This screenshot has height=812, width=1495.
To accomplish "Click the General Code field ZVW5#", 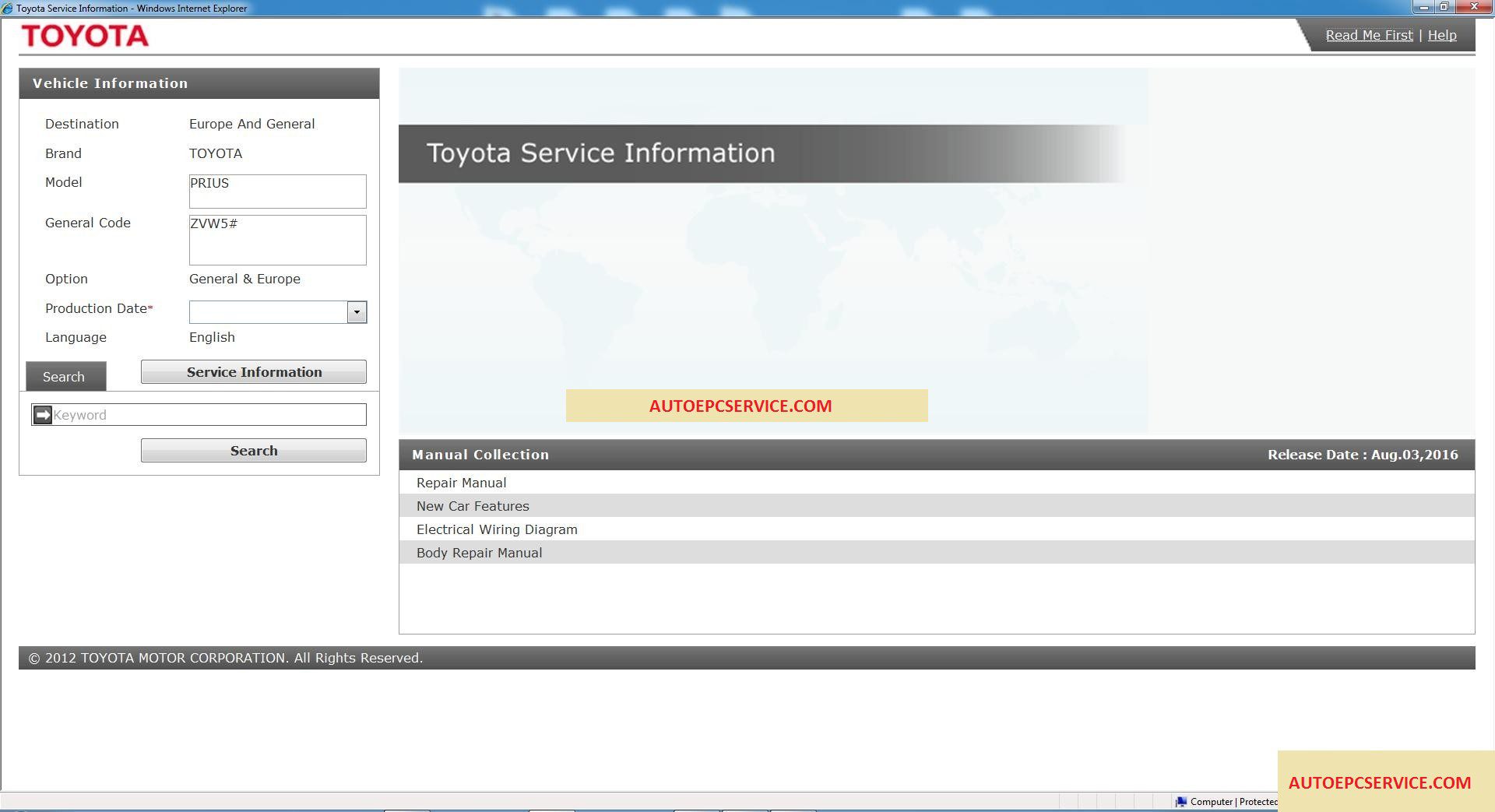I will pyautogui.click(x=277, y=240).
